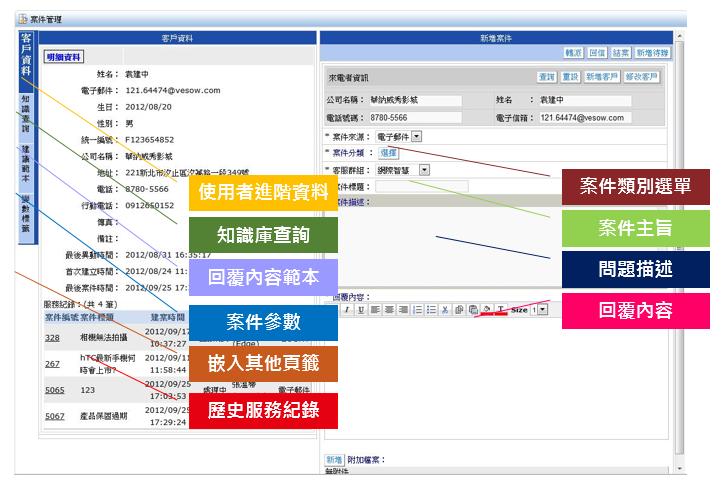
Task: Paste clipboard into reply editor
Action: point(473,310)
